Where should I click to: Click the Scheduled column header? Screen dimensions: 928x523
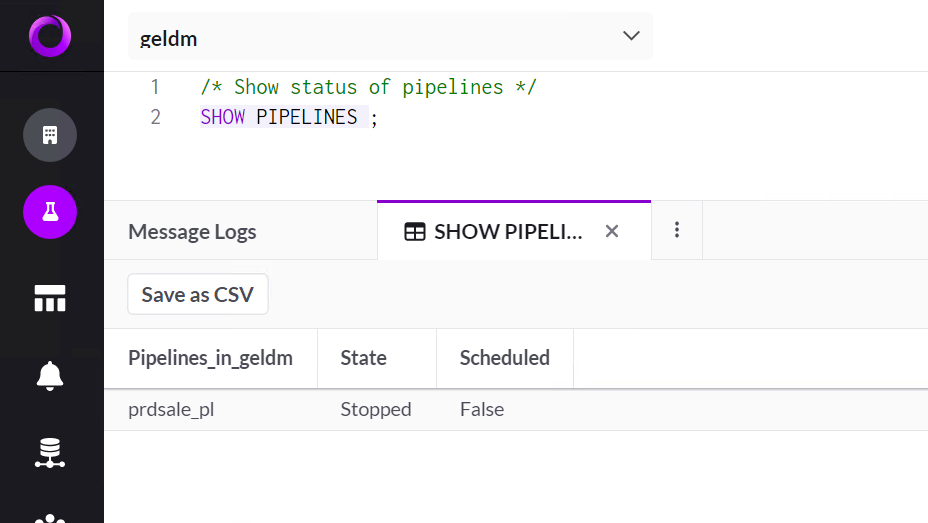tap(504, 358)
